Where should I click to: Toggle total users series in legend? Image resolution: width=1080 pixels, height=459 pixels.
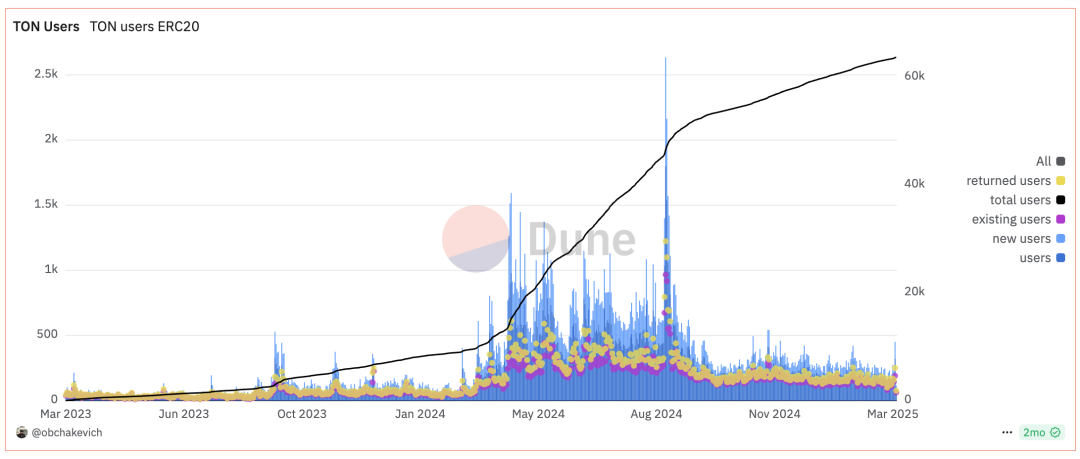click(x=1021, y=200)
